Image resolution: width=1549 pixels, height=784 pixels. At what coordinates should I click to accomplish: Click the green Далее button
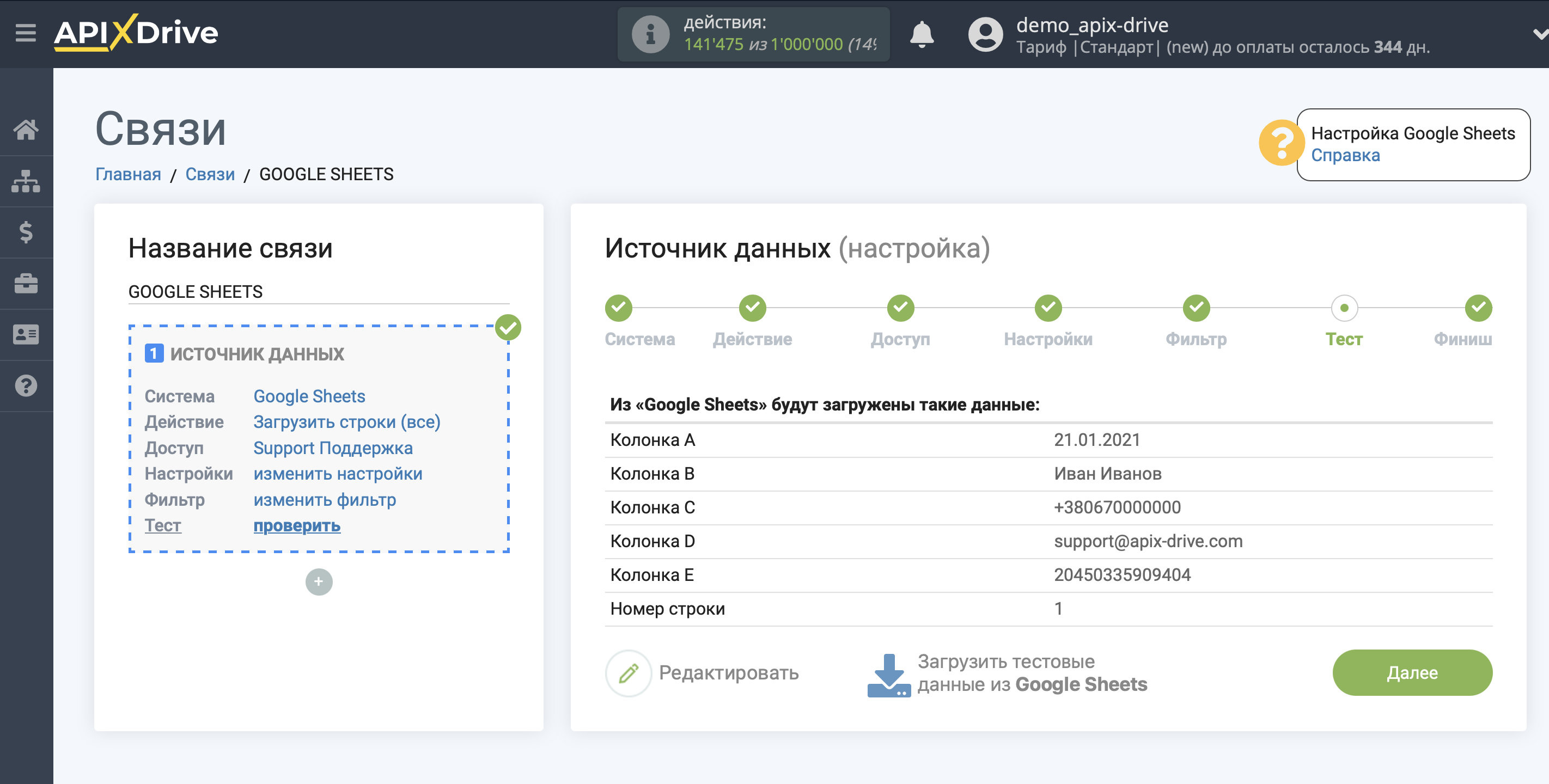[x=1412, y=672]
